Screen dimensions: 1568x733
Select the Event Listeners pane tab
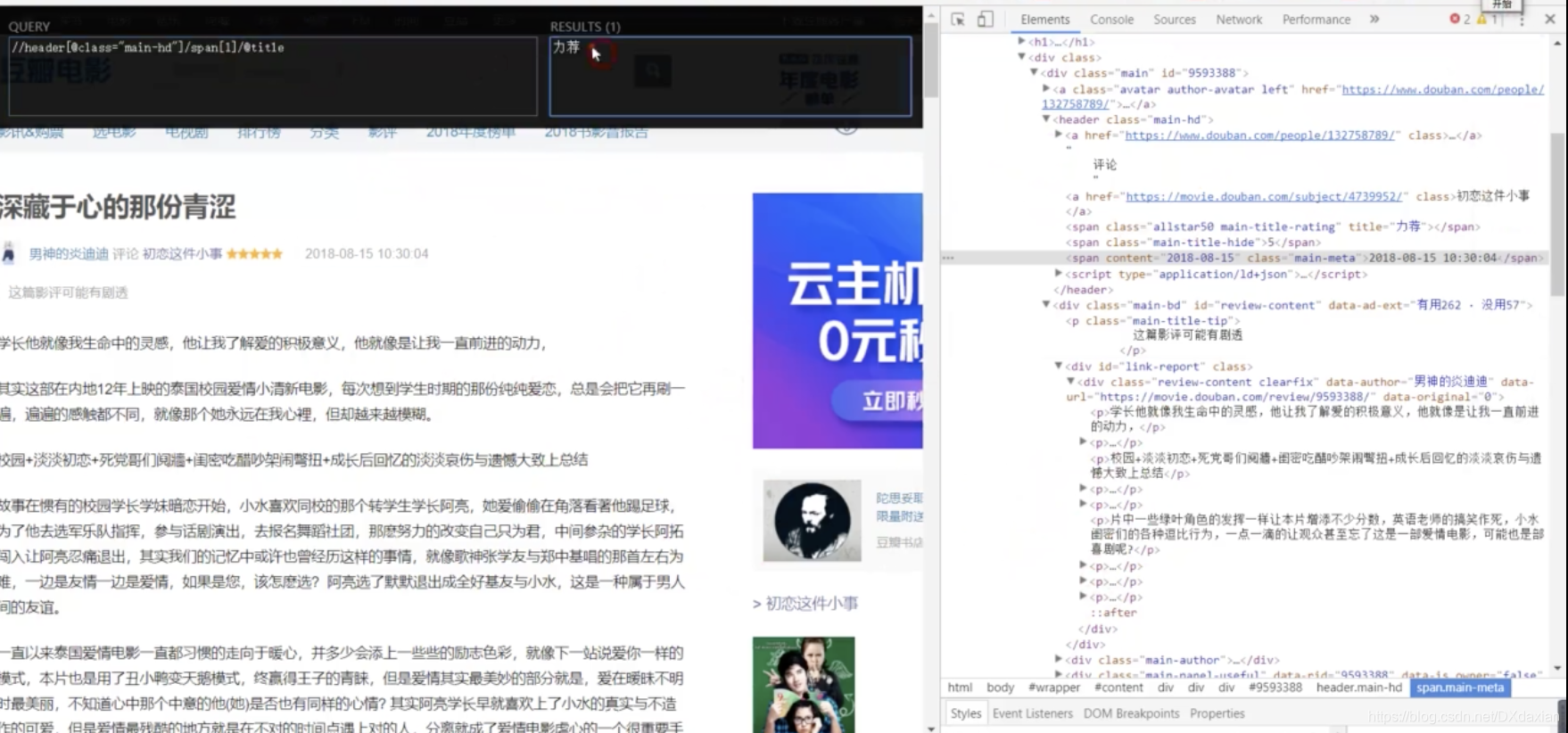pyautogui.click(x=1032, y=713)
